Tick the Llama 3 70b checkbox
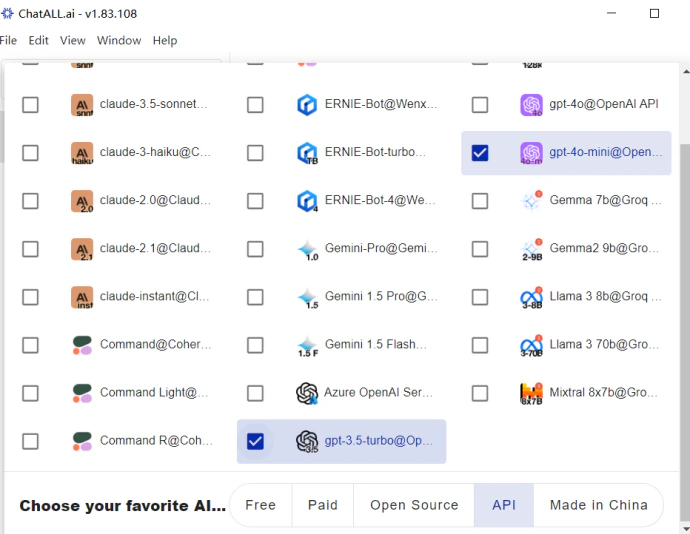 pos(480,345)
